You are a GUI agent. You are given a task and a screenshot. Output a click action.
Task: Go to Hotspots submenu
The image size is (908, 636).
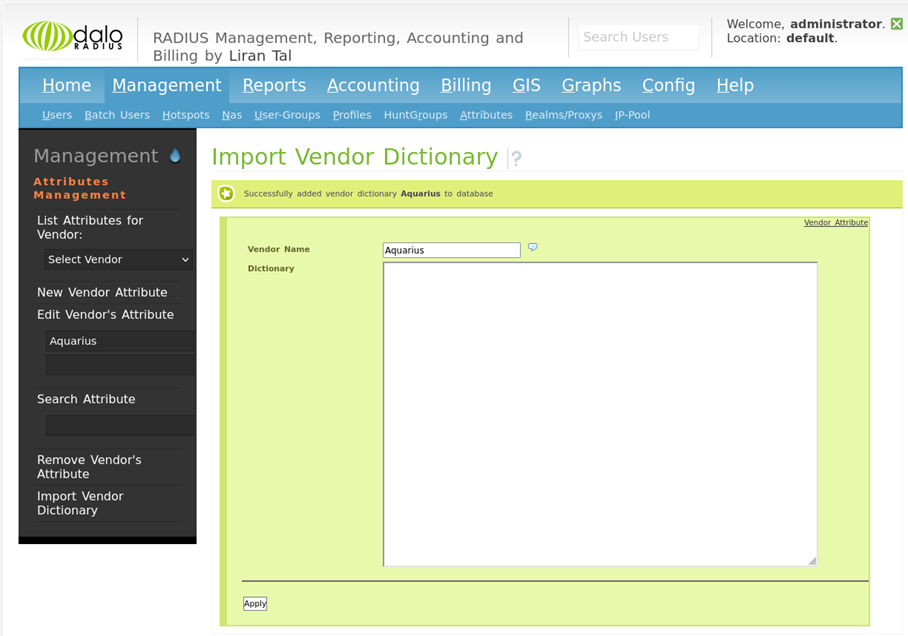pyautogui.click(x=186, y=115)
